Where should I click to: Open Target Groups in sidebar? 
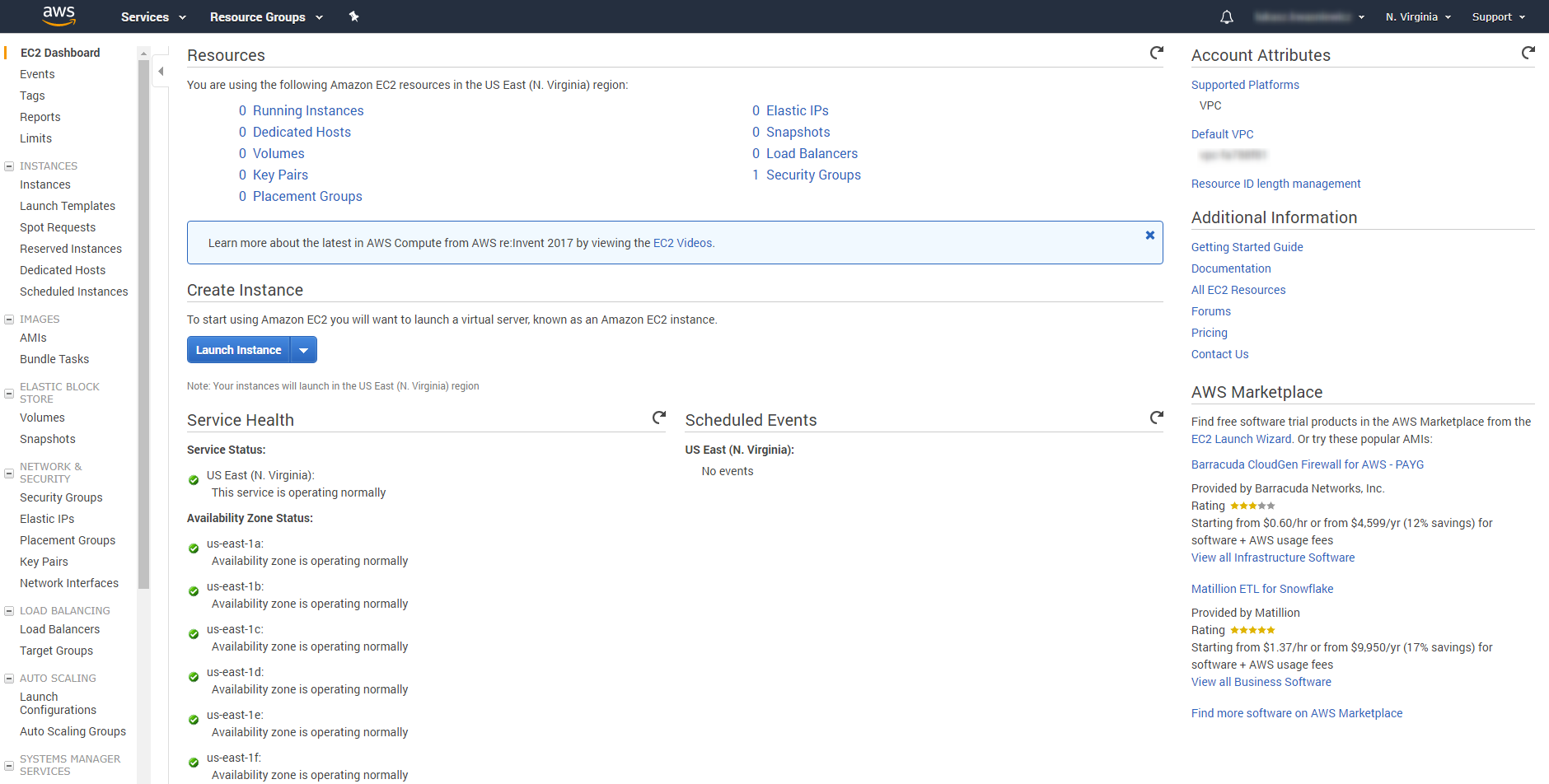[56, 651]
